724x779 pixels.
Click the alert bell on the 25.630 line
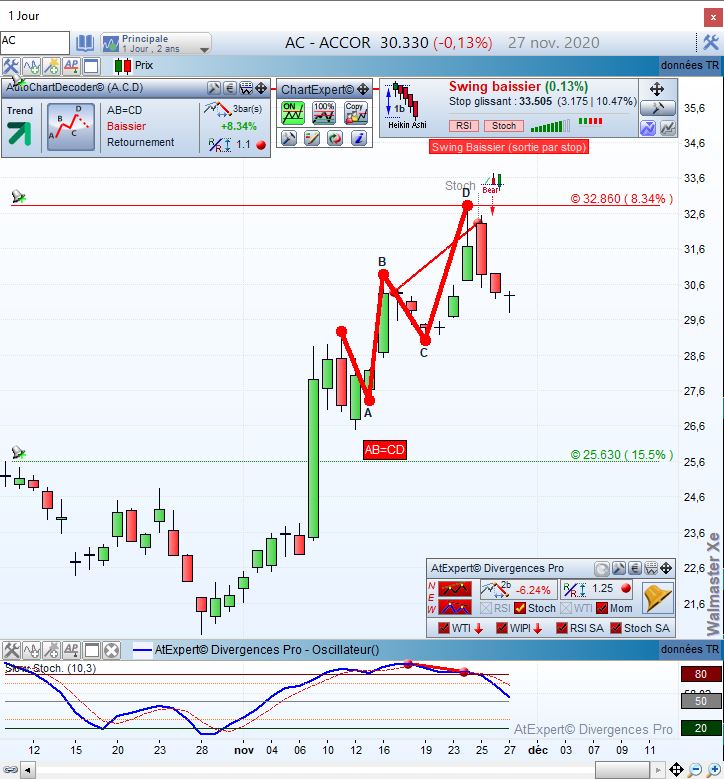18,453
